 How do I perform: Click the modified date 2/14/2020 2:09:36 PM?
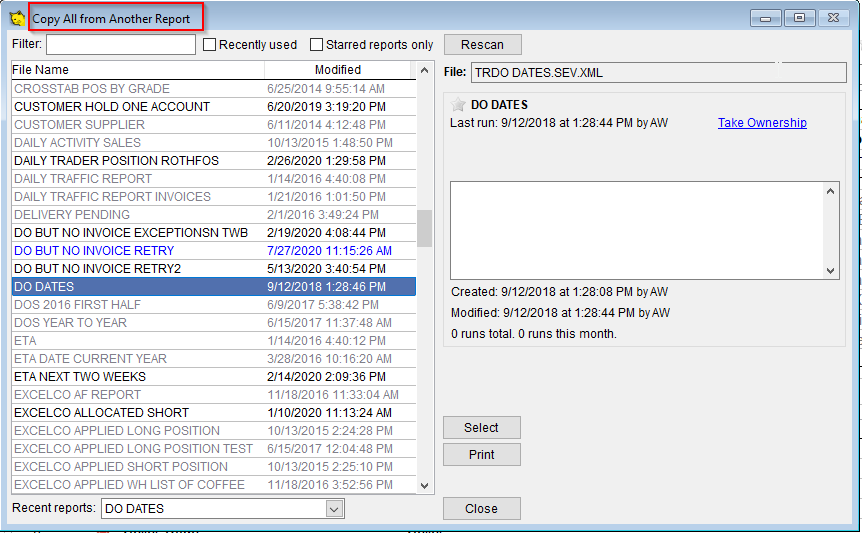pyautogui.click(x=327, y=376)
